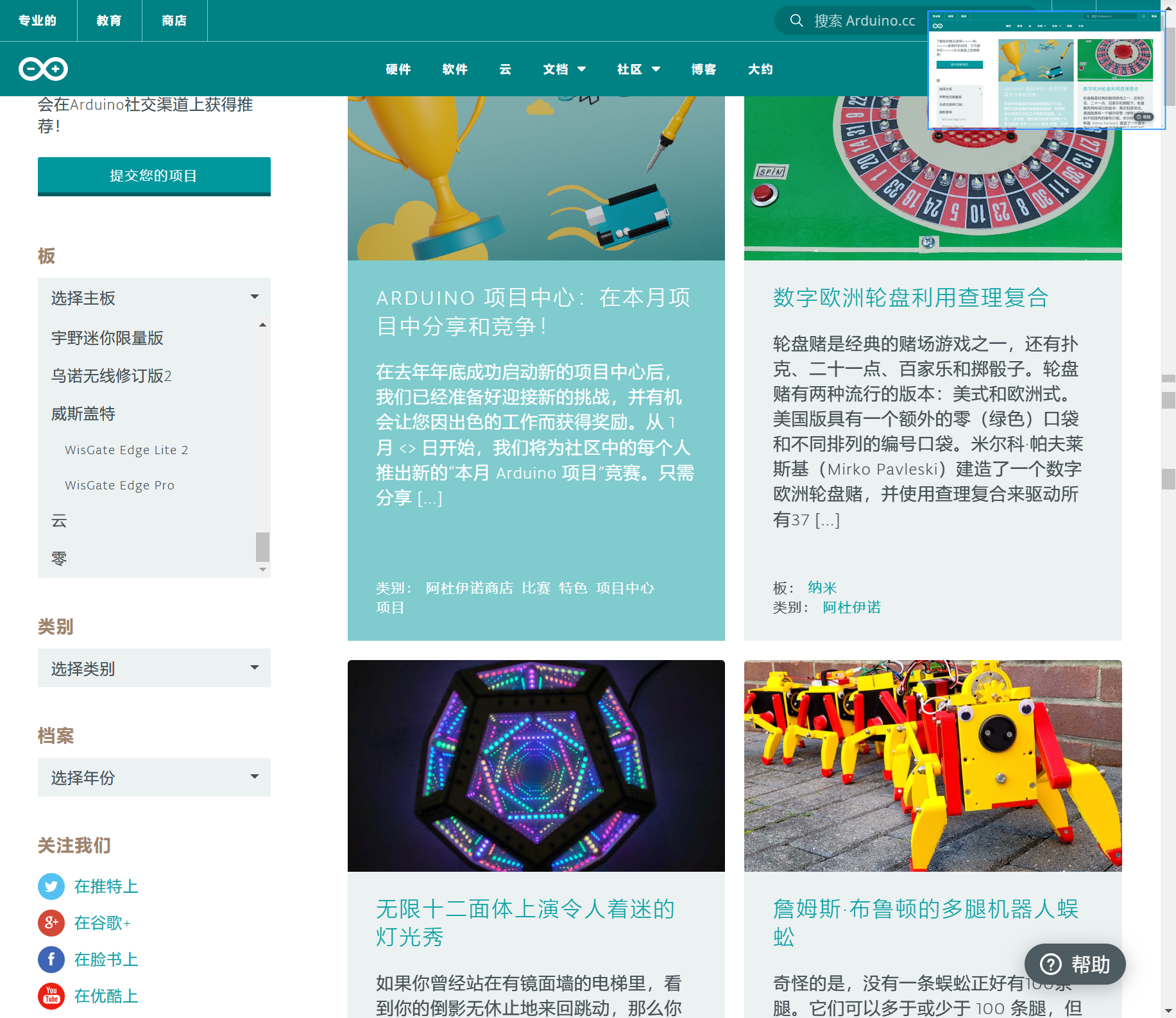The width and height of the screenshot is (1176, 1018).
Task: Click the 比赛 category link
Action: pos(536,588)
